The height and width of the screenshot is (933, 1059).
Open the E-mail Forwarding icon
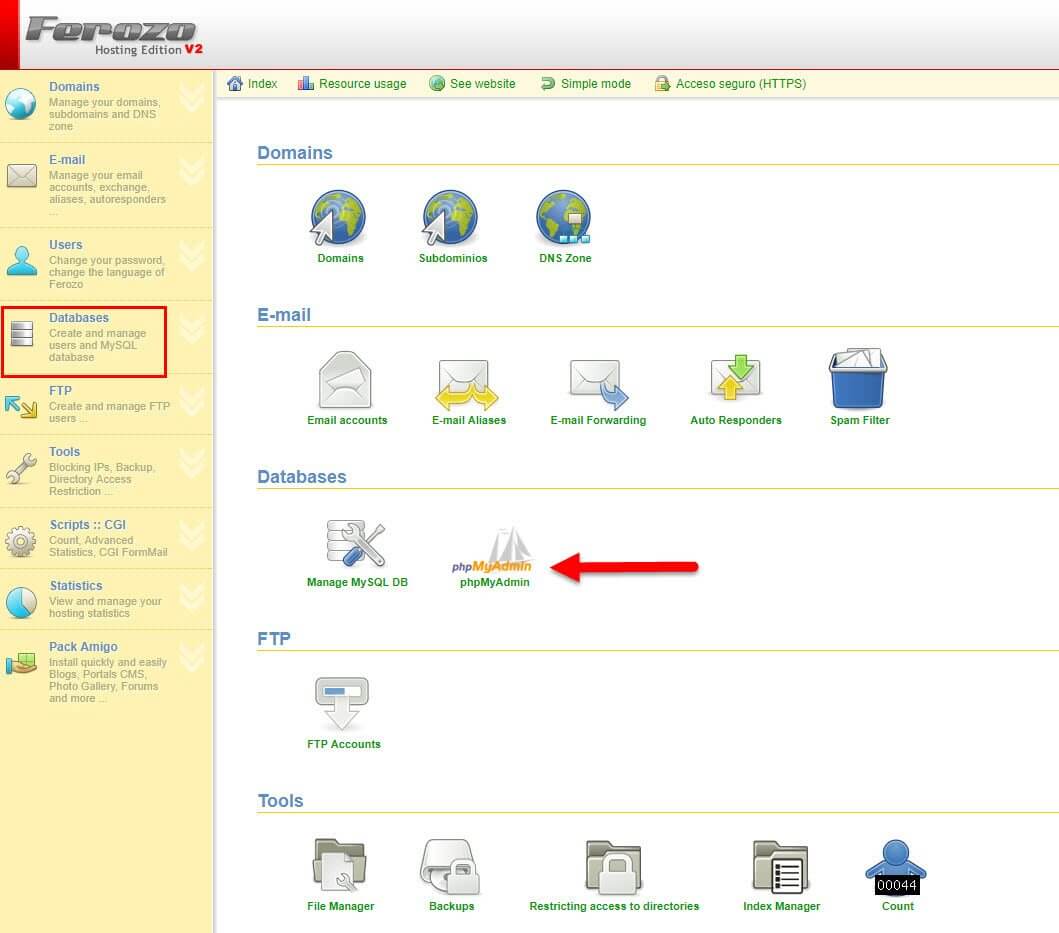coord(598,384)
